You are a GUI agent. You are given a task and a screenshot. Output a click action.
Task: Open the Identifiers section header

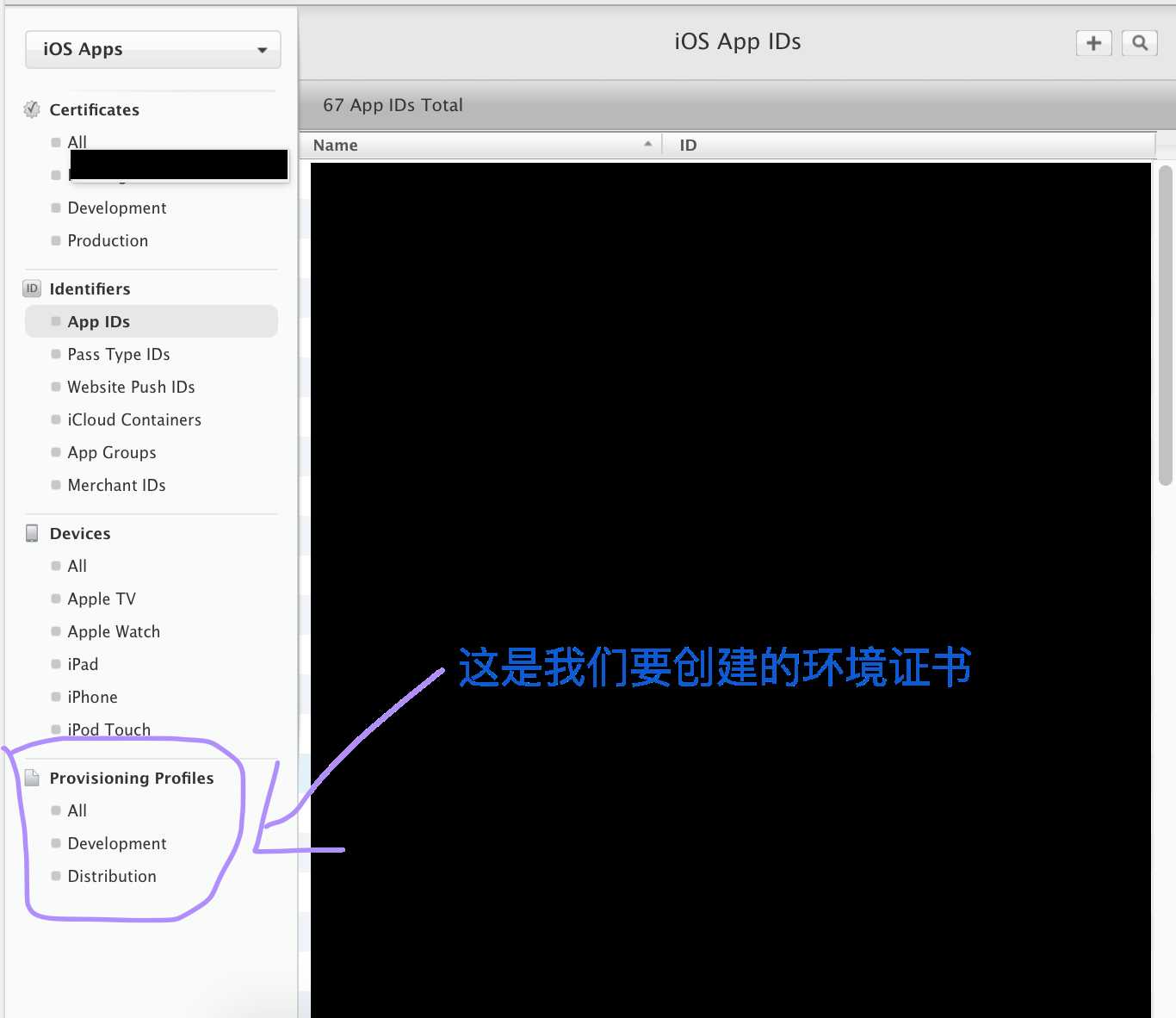[90, 289]
